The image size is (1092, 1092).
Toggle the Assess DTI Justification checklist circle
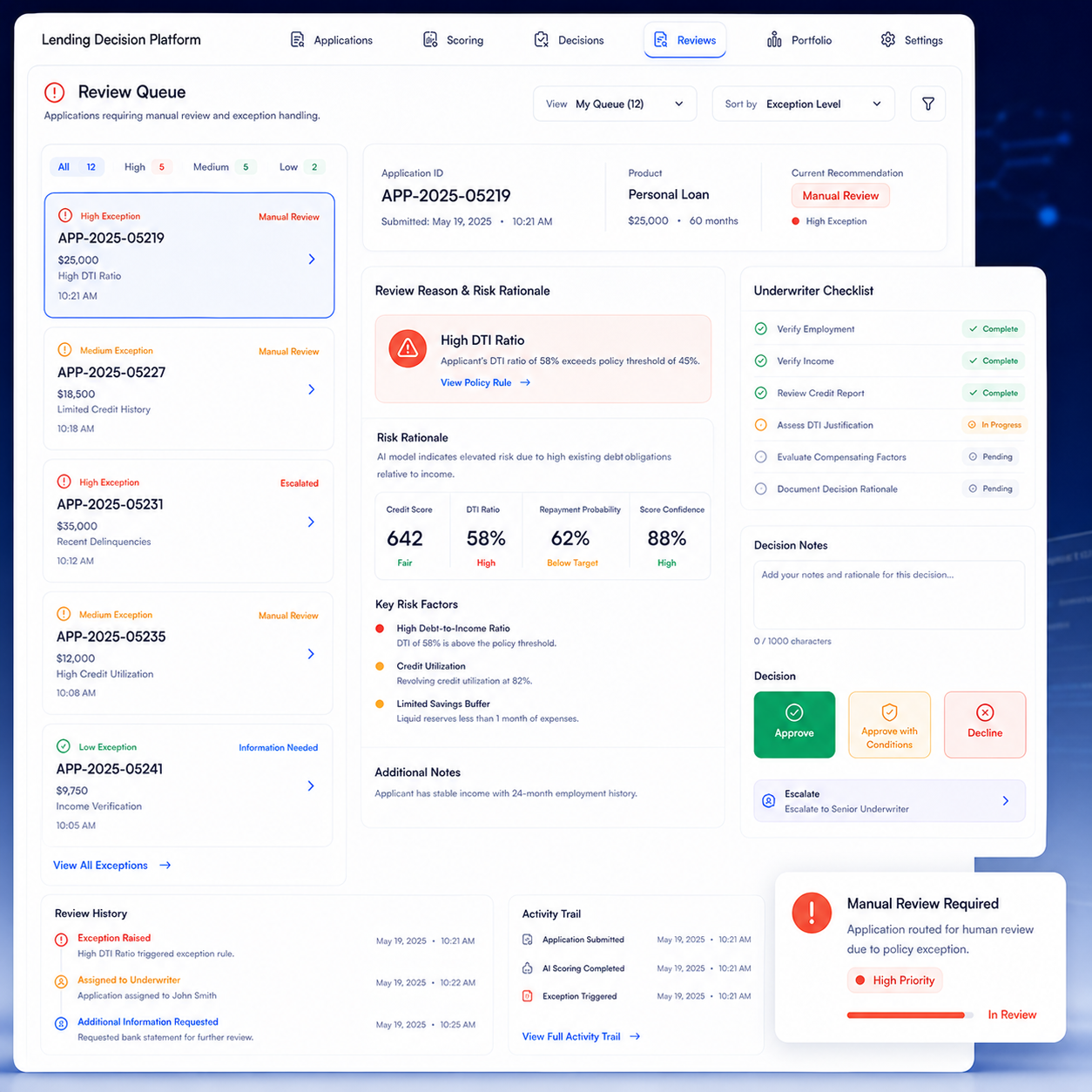[761, 425]
